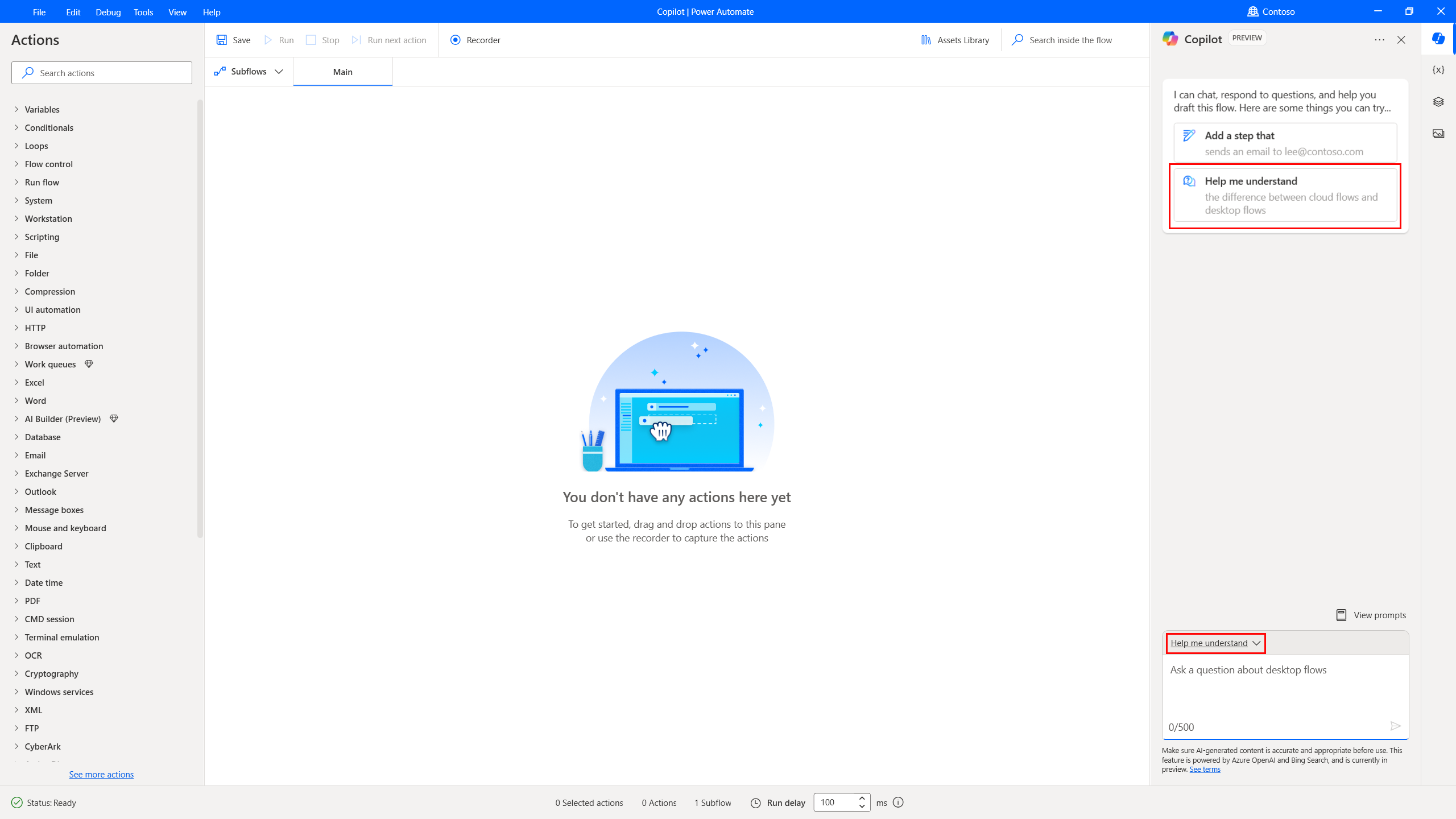Click the Assets Library icon

coord(926,40)
